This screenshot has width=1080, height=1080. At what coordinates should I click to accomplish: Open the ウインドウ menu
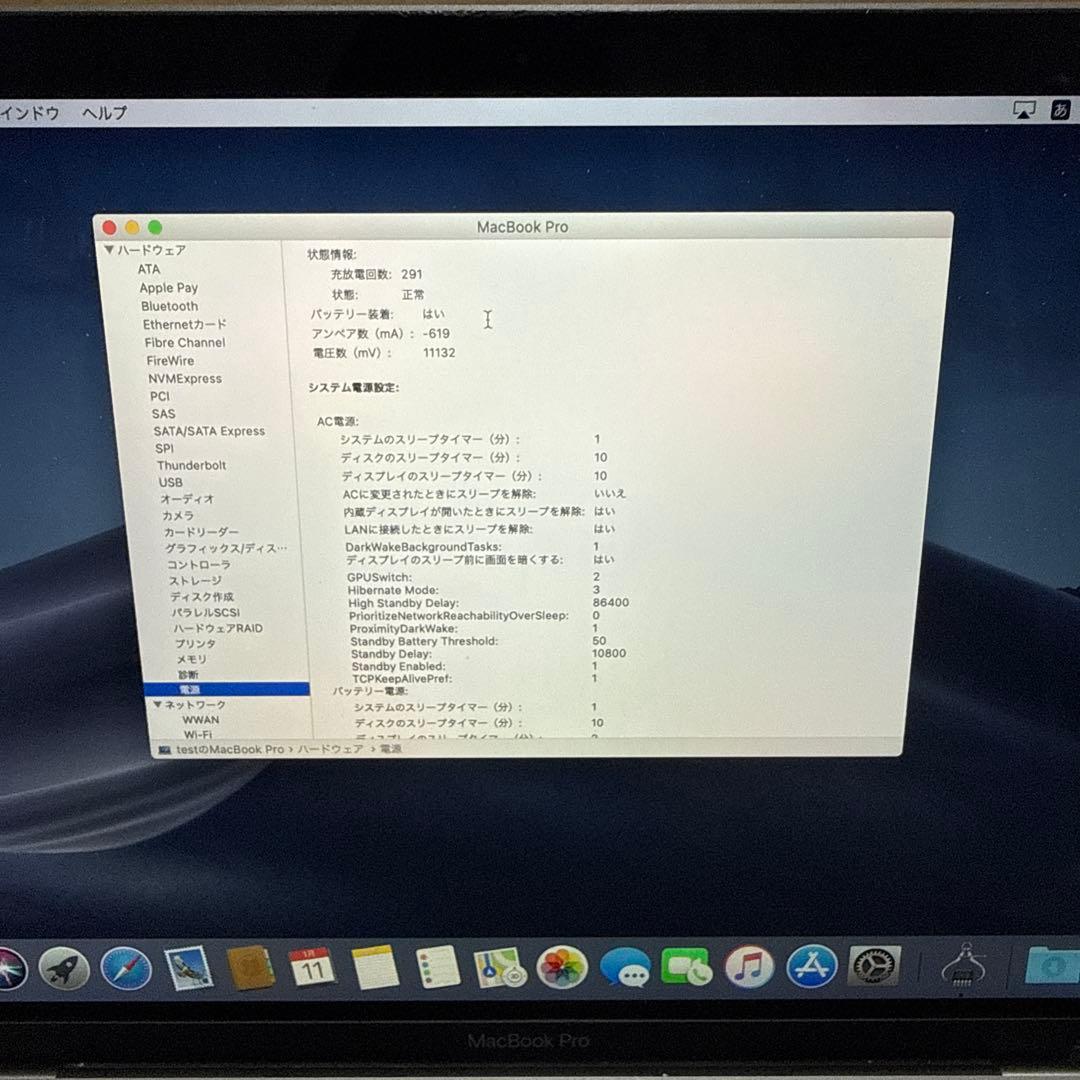[30, 113]
